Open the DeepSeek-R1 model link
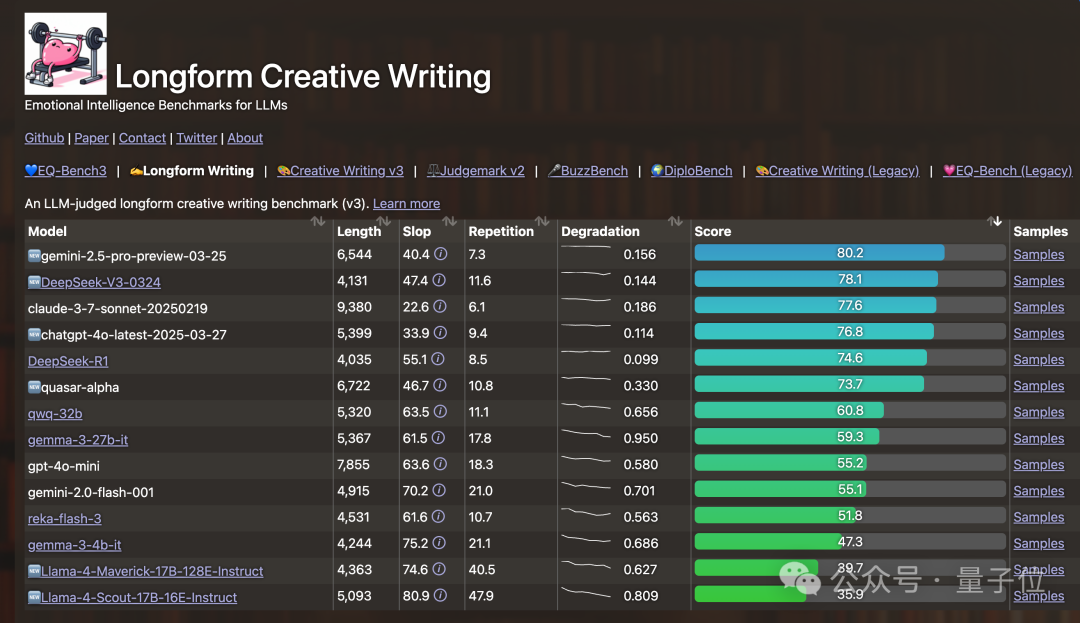Screen dimensions: 1080x623 click(68, 361)
